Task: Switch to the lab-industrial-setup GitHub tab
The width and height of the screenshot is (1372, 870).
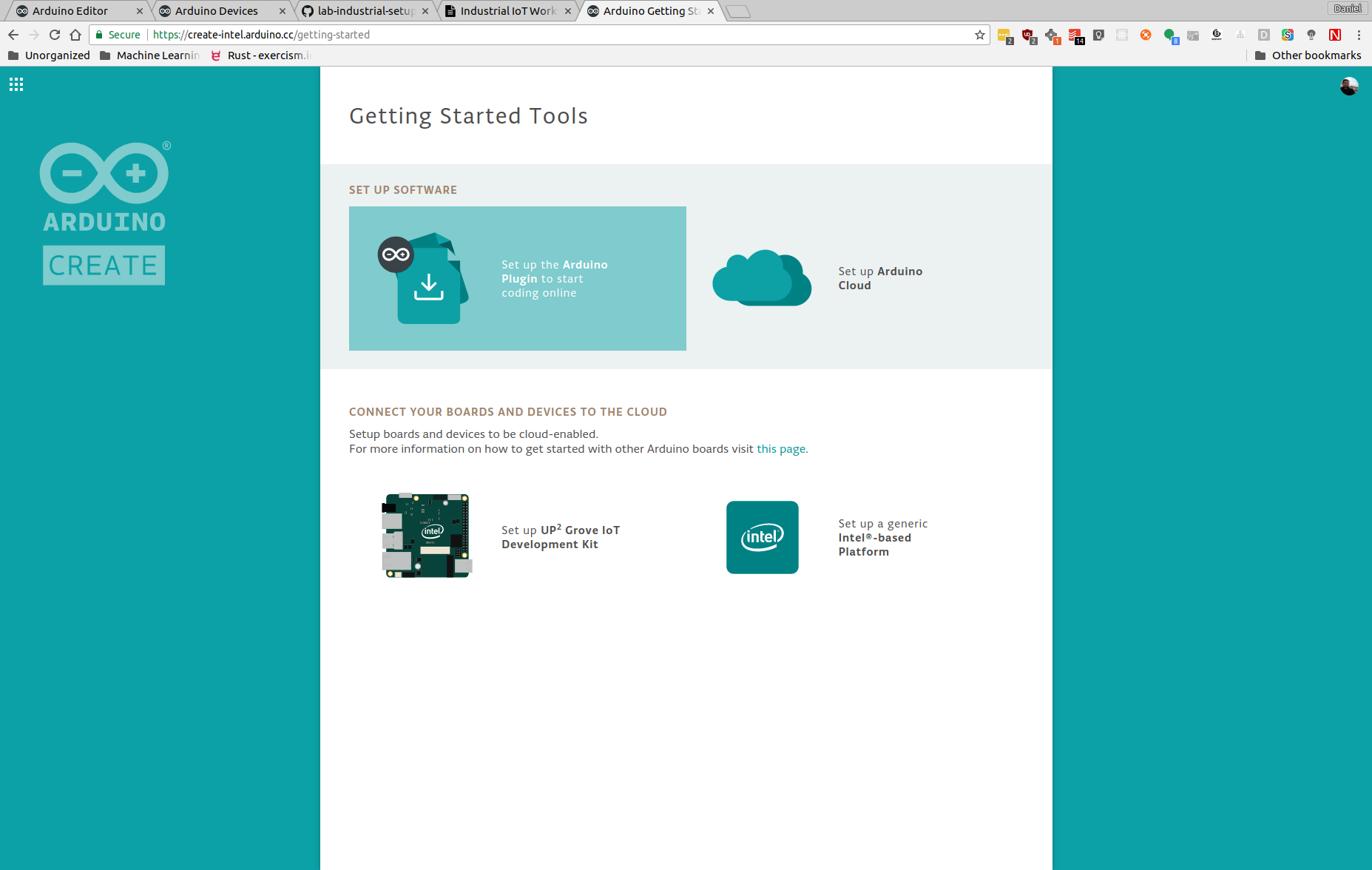Action: (x=365, y=11)
